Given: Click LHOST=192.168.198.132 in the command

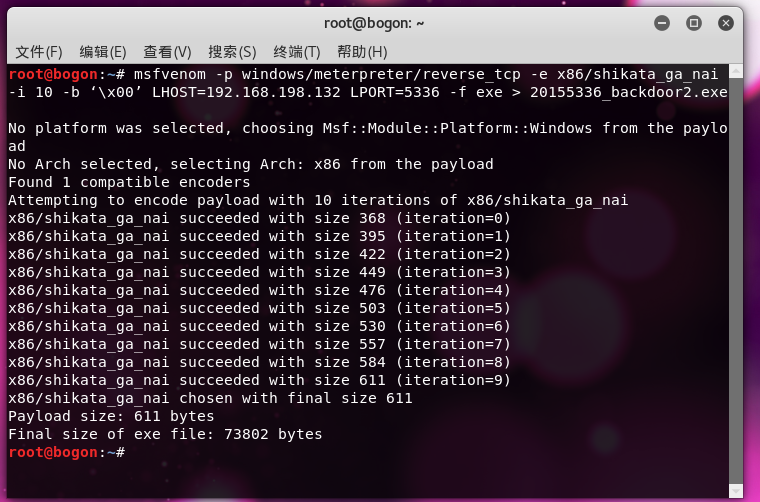Looking at the screenshot, I should (246, 92).
